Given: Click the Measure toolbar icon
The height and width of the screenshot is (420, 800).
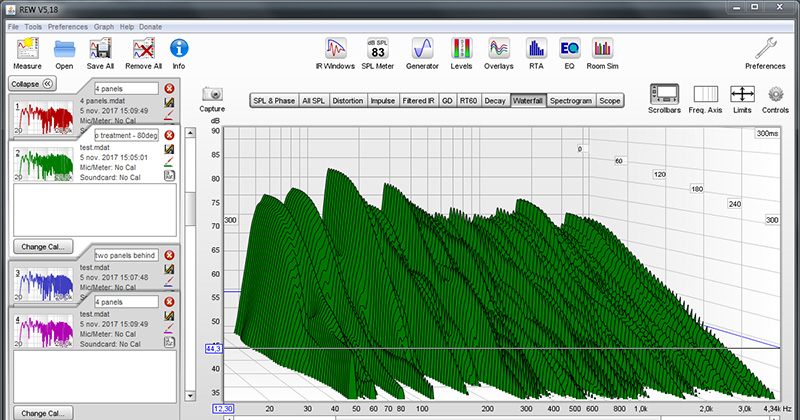Looking at the screenshot, I should point(27,50).
